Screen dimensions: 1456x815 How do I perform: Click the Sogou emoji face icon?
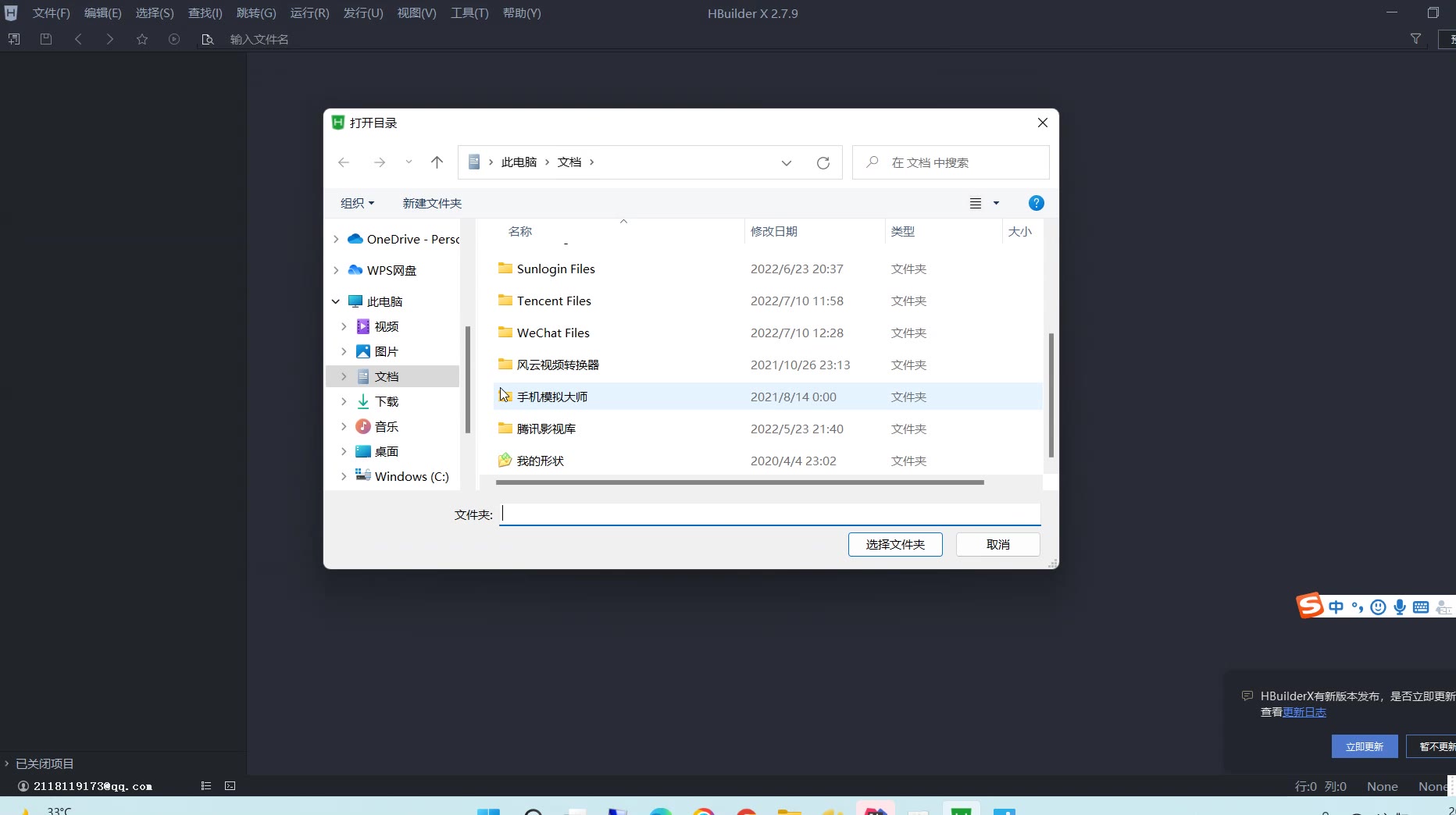[1379, 607]
